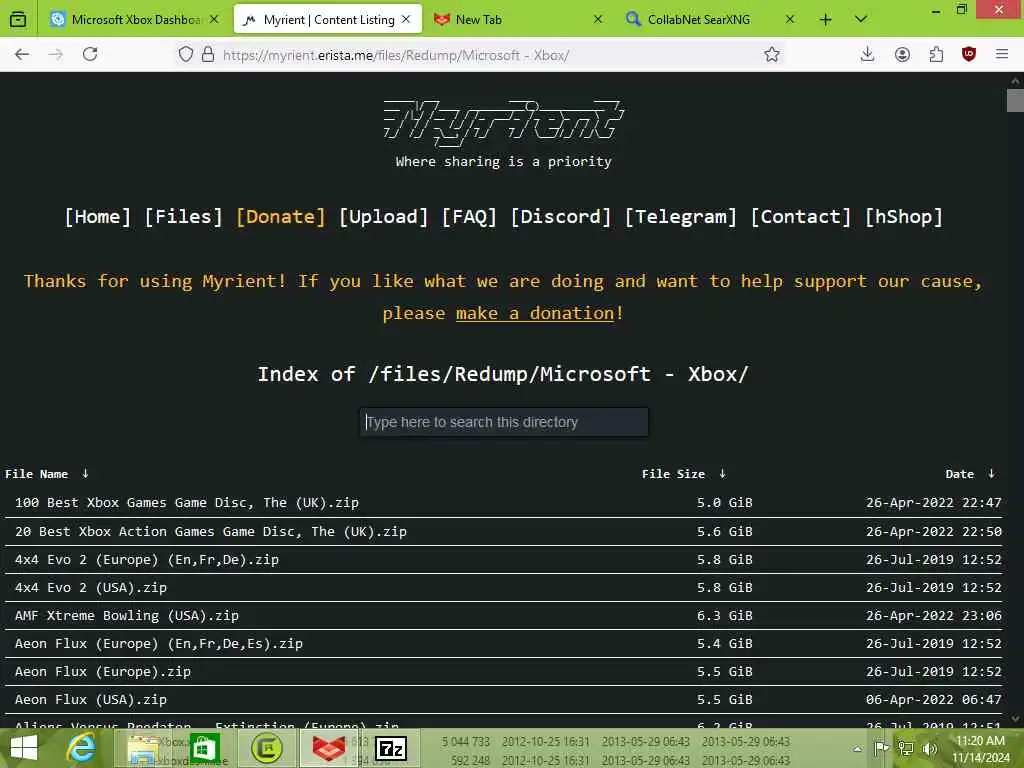Click date 26-Apr-2022 22:47
Viewport: 1024px width, 768px height.
(x=933, y=503)
